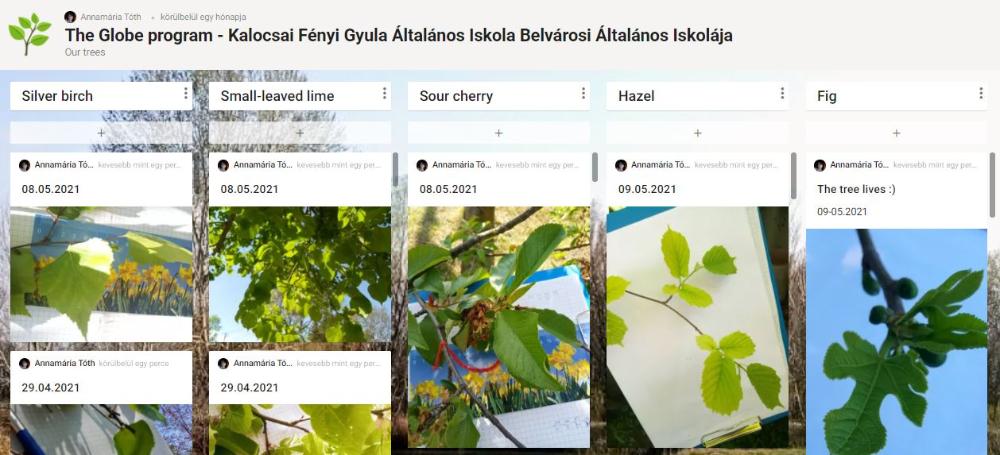The width and height of the screenshot is (1000, 455).
Task: Click the green plant Padlet logo icon
Action: click(29, 34)
